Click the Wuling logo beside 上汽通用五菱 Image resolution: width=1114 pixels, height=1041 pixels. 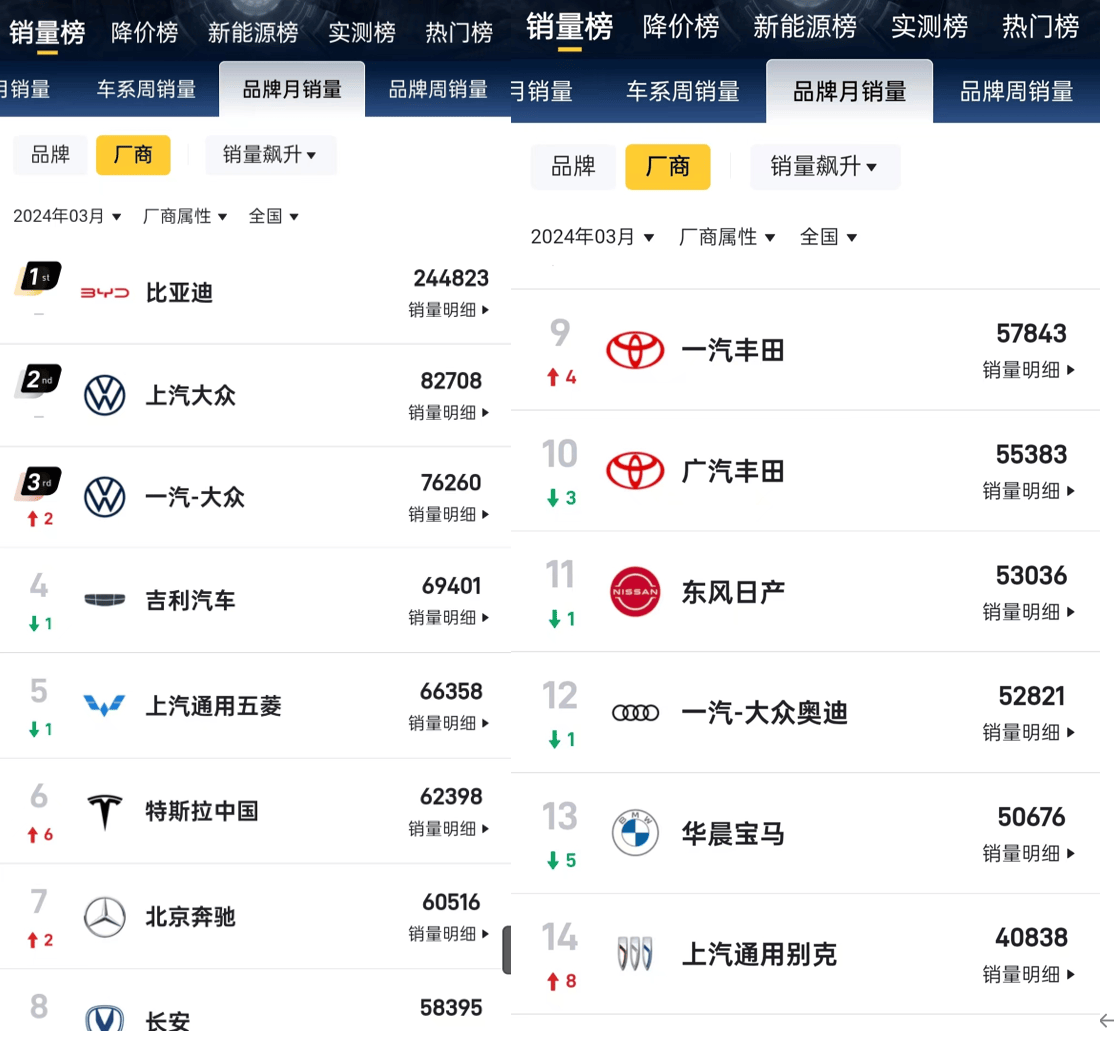click(x=104, y=705)
